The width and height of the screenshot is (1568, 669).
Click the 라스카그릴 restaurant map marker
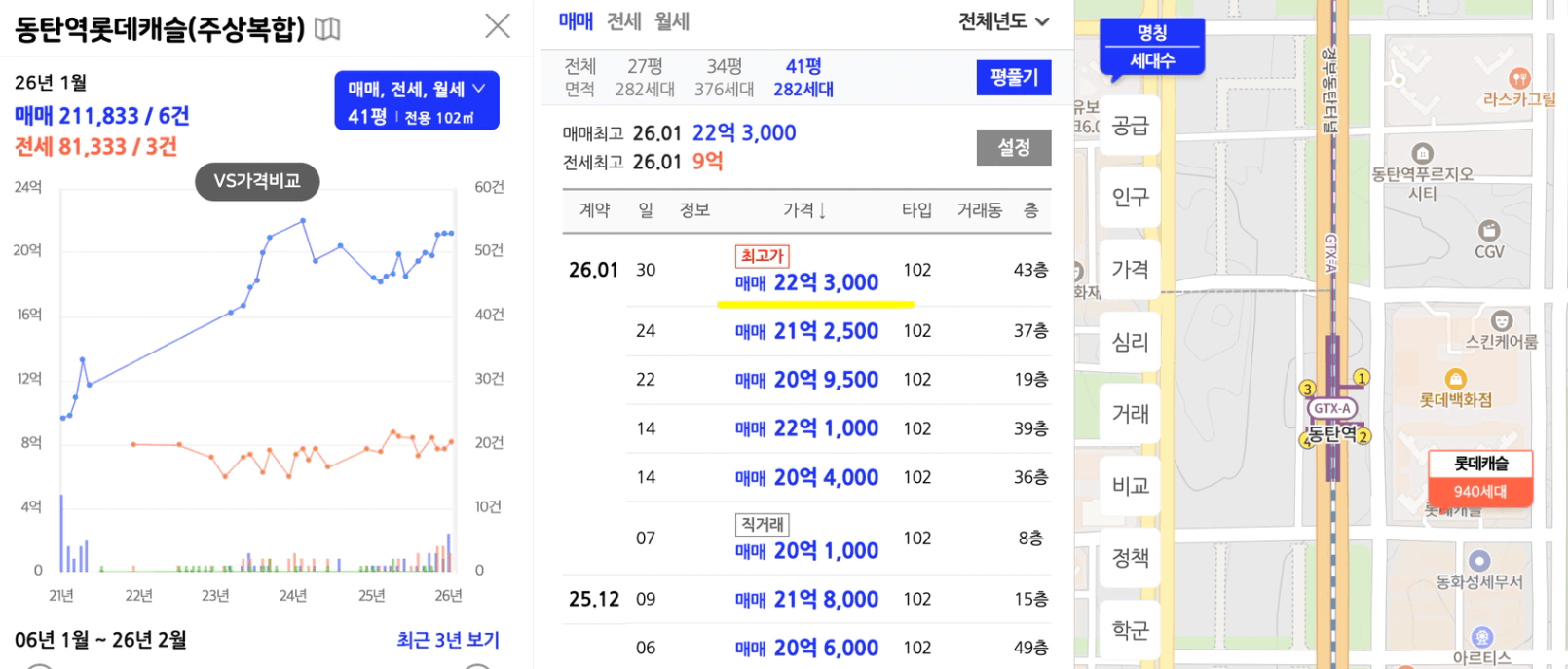(1518, 79)
